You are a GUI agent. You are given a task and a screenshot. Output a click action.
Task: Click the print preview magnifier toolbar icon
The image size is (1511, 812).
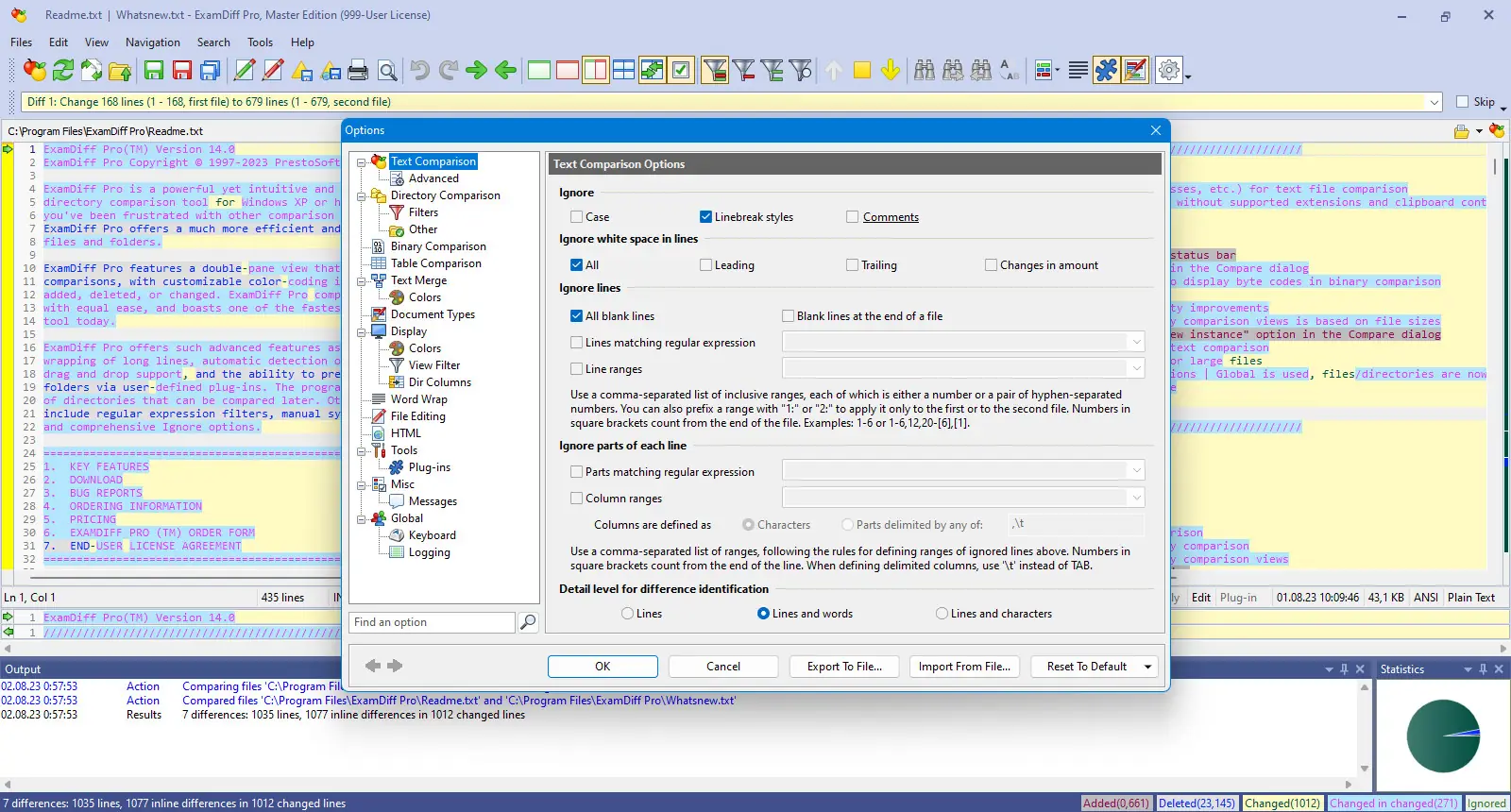tap(387, 70)
